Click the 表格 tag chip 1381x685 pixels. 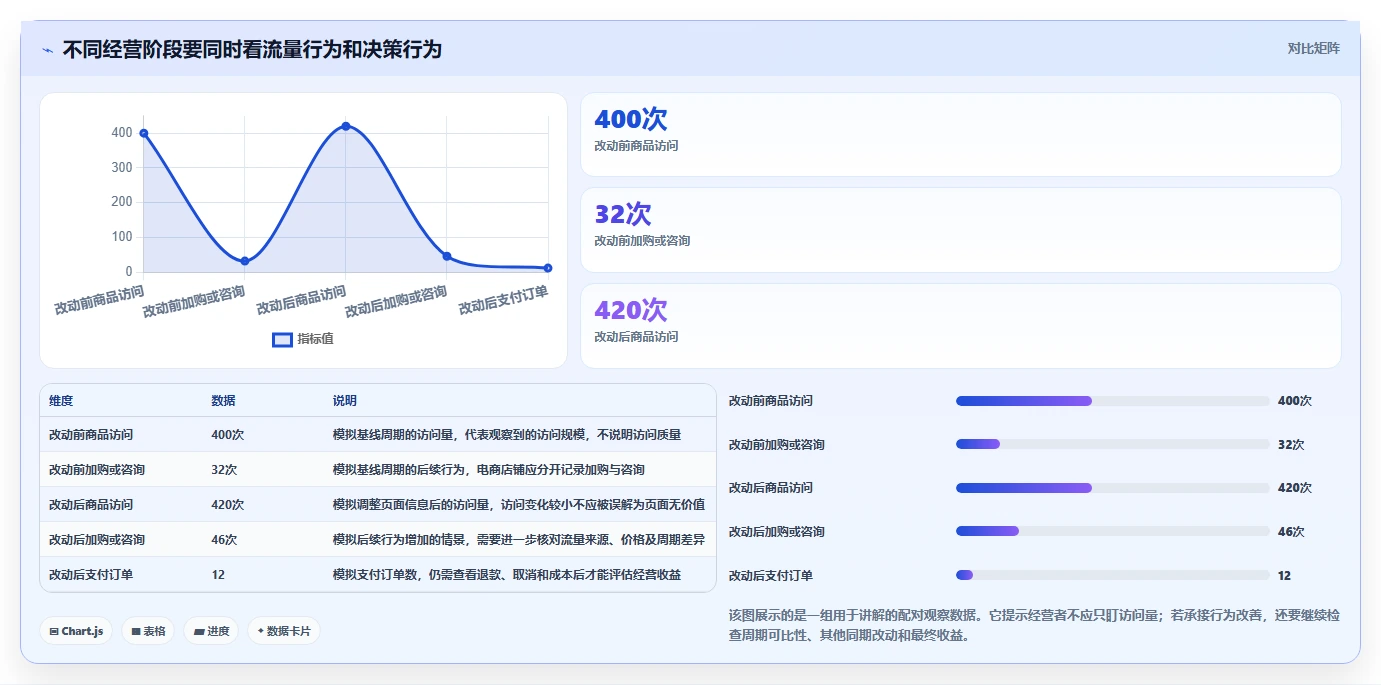click(148, 631)
